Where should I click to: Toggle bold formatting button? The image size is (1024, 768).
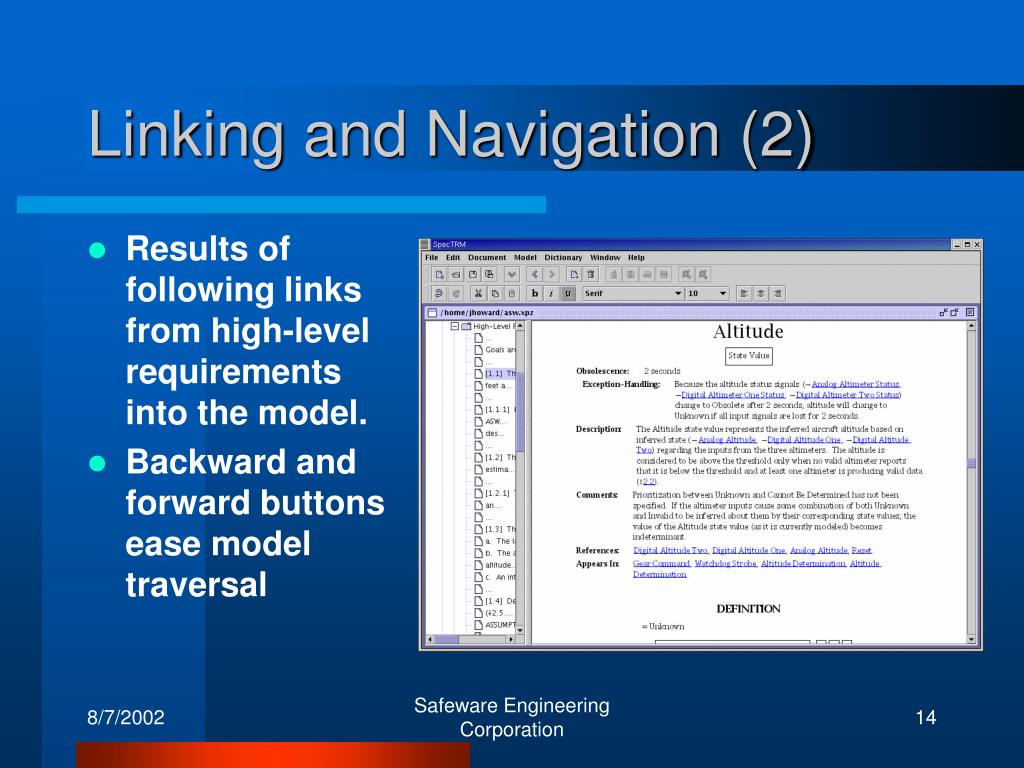tap(535, 294)
